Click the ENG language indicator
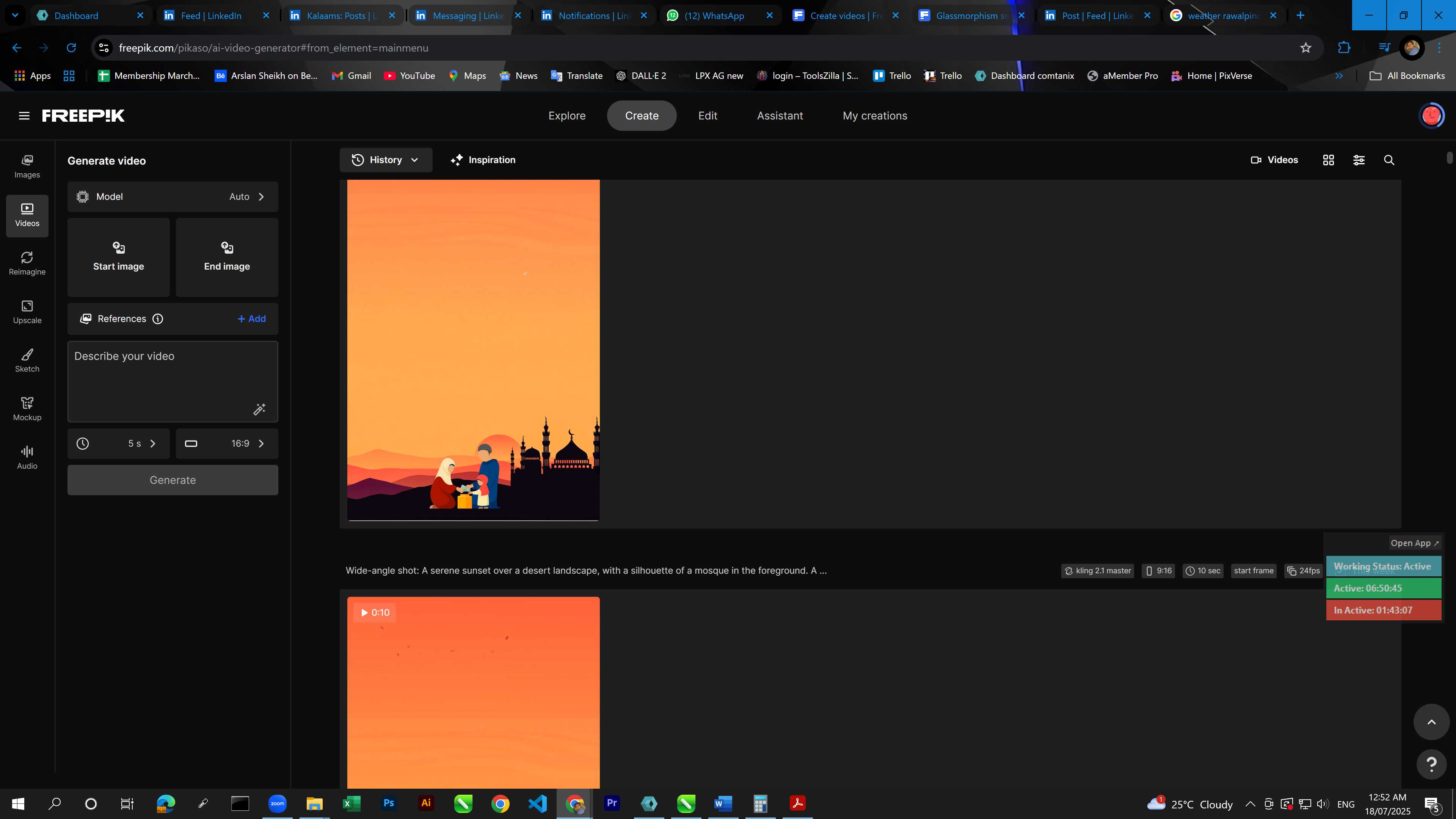Screen dimensions: 1456x819 point(1346,804)
